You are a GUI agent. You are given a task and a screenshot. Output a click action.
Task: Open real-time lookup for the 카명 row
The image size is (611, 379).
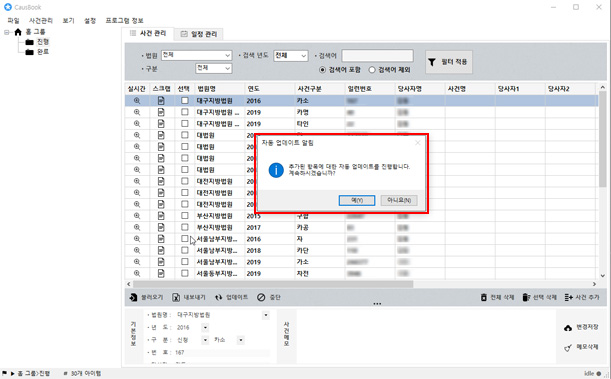pos(137,112)
